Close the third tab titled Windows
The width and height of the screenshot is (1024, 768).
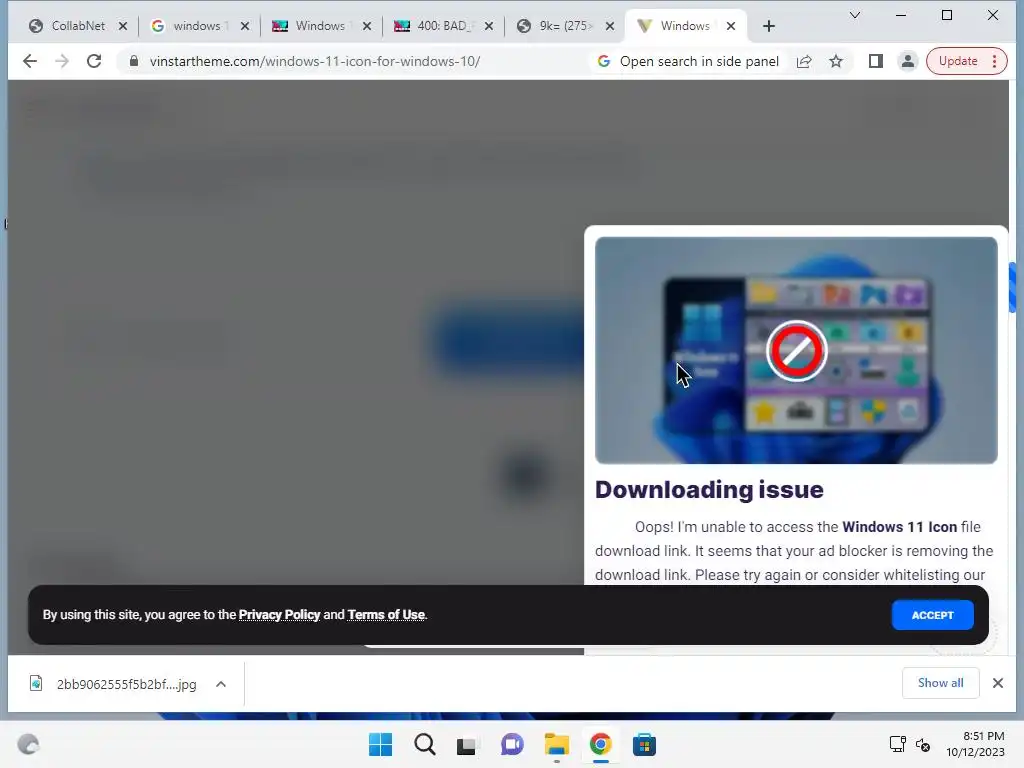367,26
